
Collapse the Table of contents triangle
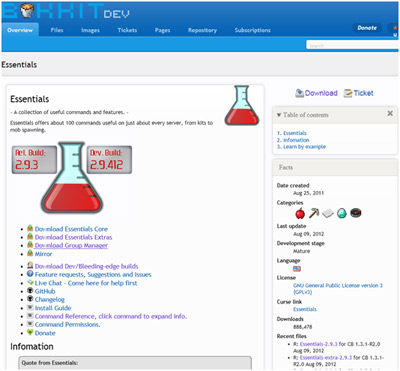click(279, 115)
